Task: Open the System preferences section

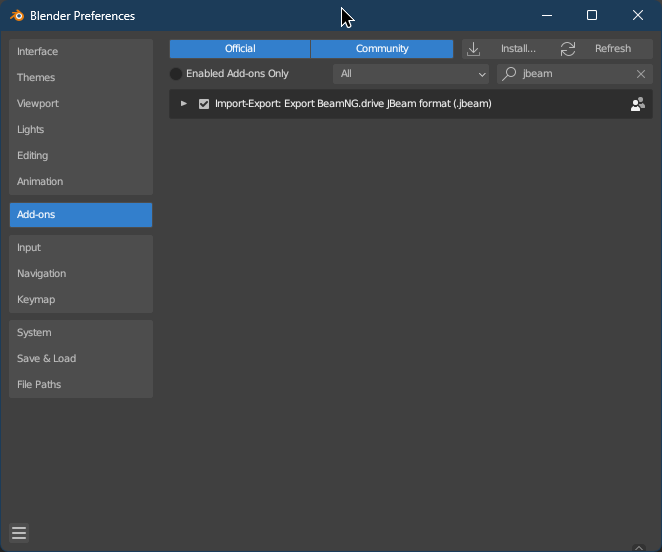Action: pyautogui.click(x=81, y=332)
